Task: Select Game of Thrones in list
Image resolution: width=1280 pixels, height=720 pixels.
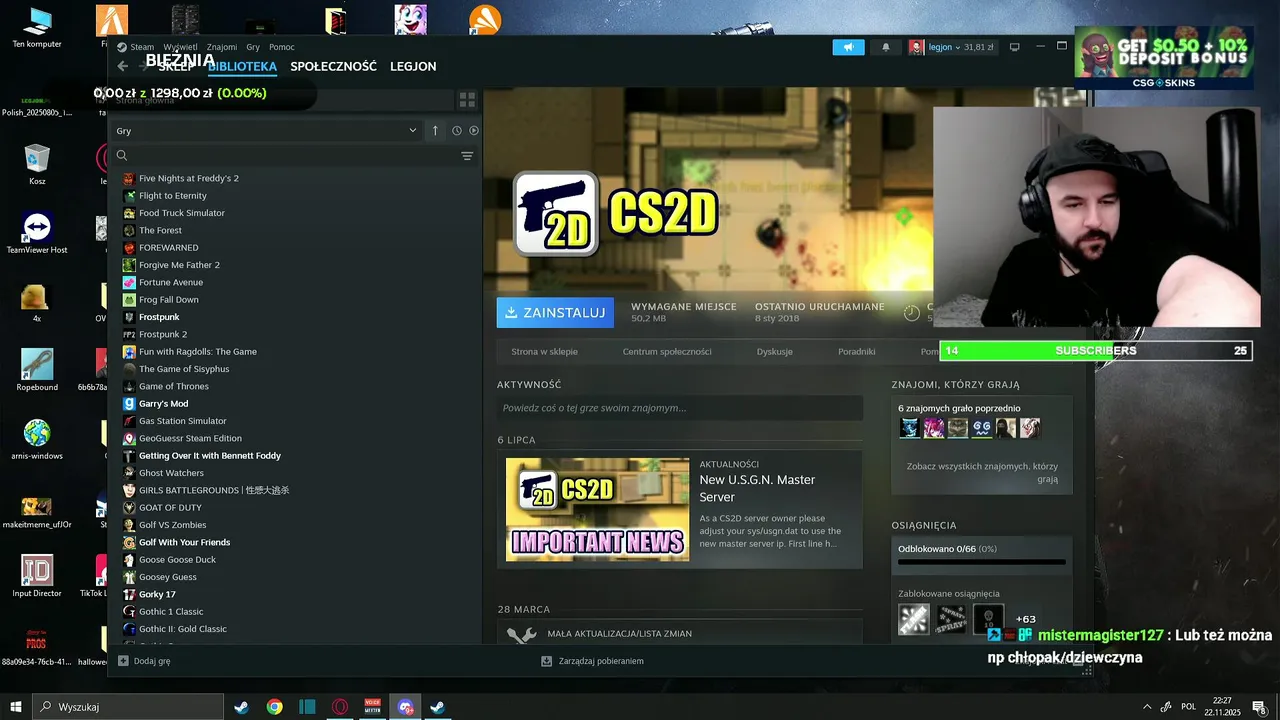Action: pos(174,386)
